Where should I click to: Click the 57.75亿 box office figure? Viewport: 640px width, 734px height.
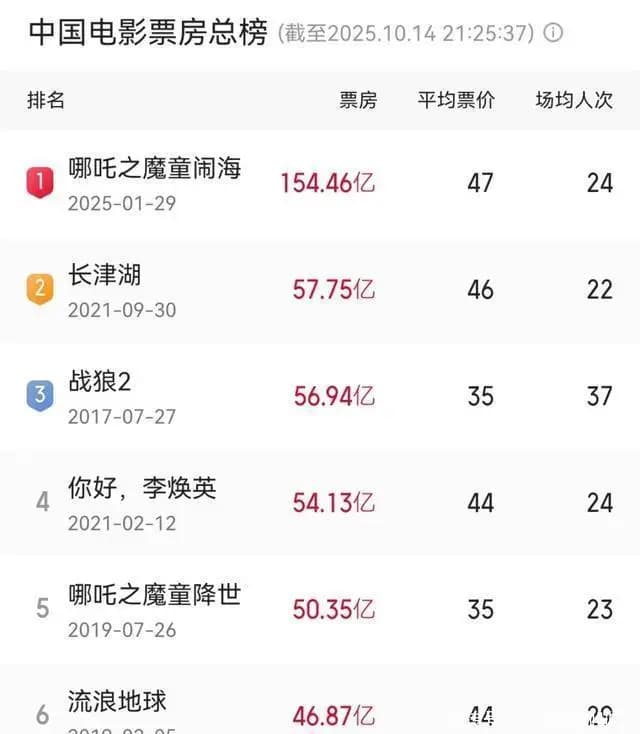click(333, 290)
